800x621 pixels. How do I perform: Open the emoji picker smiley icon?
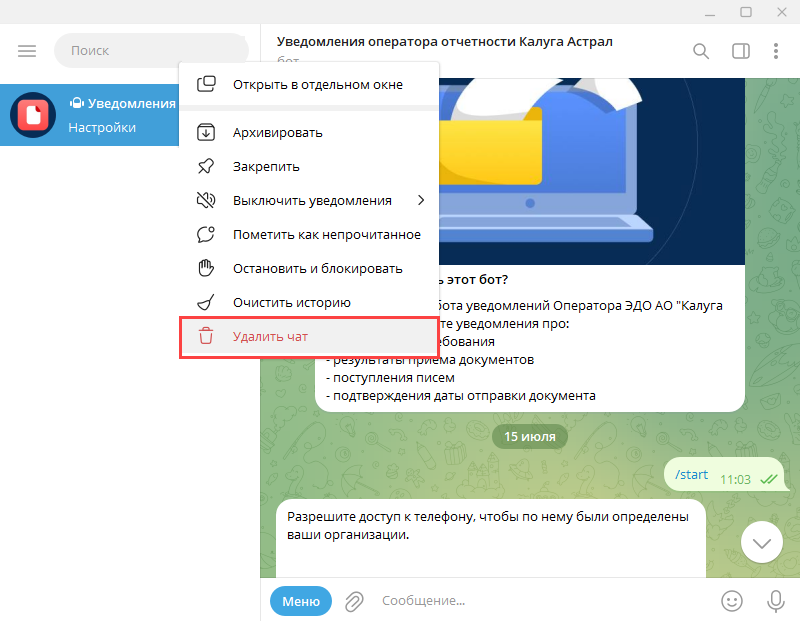coord(732,601)
